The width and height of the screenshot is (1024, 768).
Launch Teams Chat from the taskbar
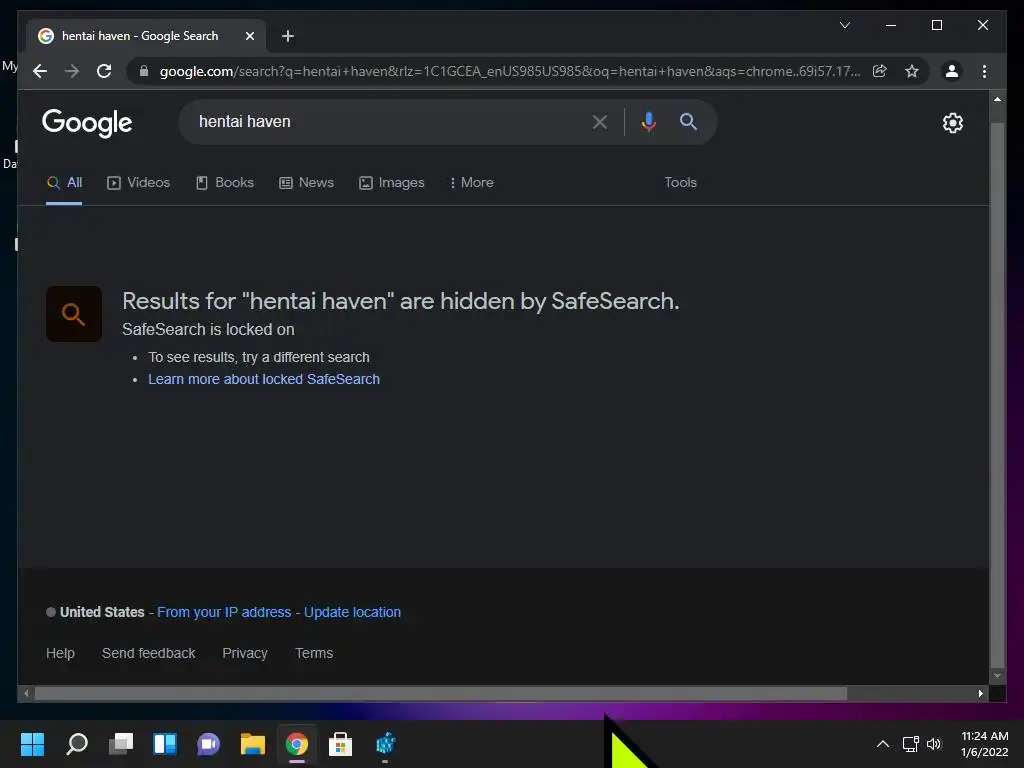point(208,744)
